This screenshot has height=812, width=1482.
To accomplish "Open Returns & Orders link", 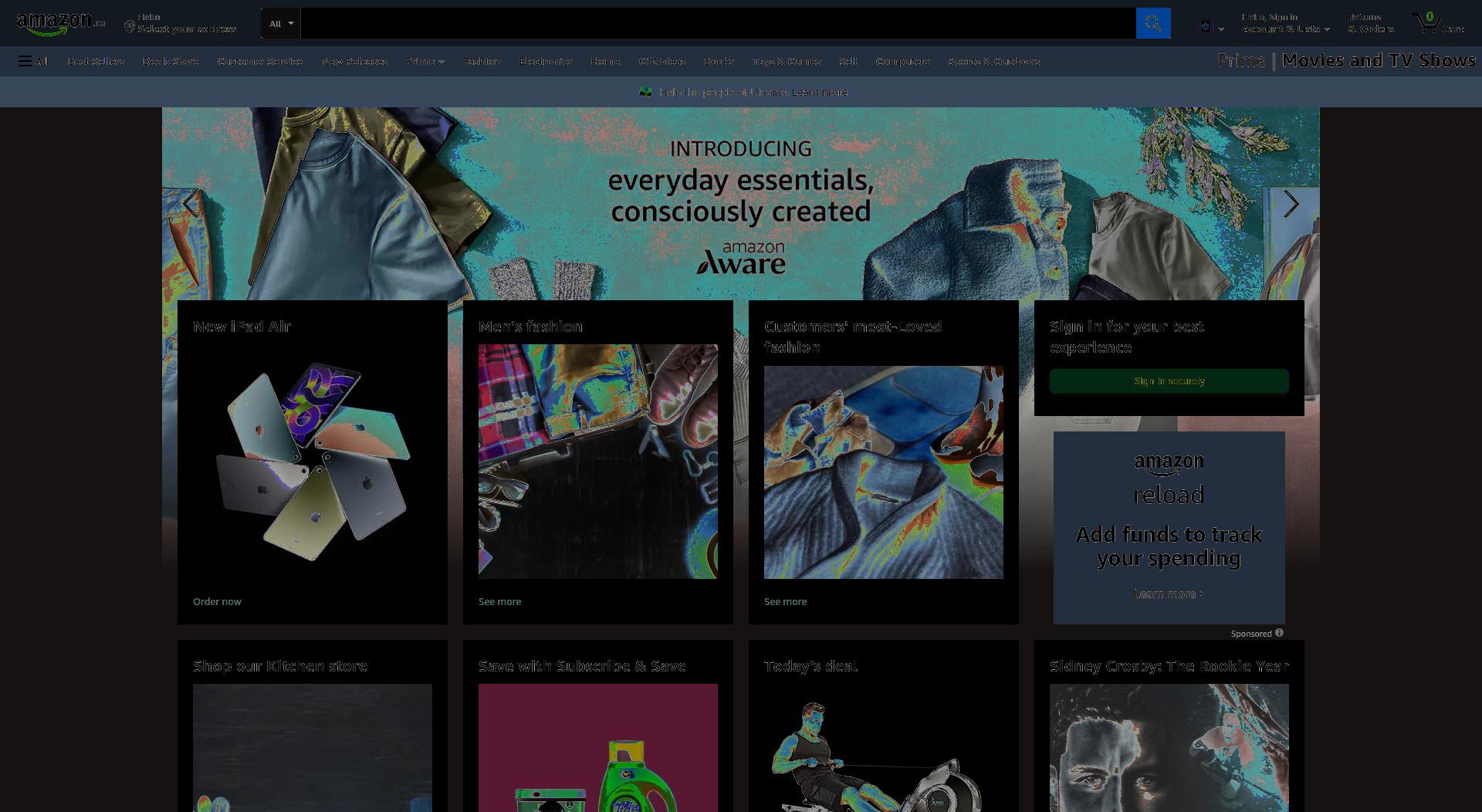I will tap(1371, 23).
